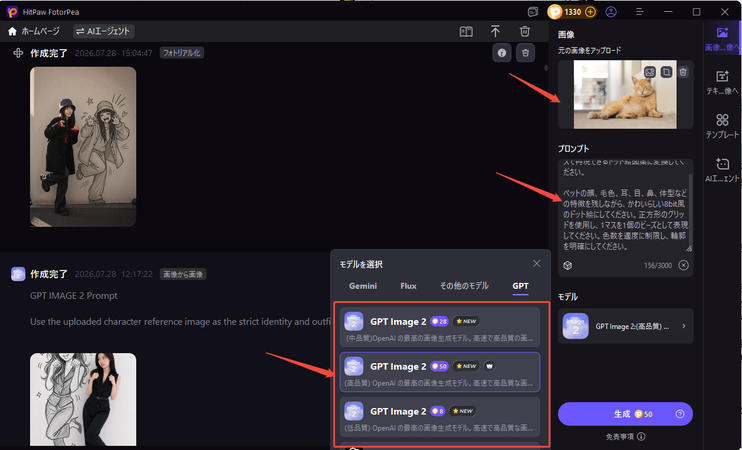
Task: Click the resize grip of prompt box
Action: click(689, 248)
